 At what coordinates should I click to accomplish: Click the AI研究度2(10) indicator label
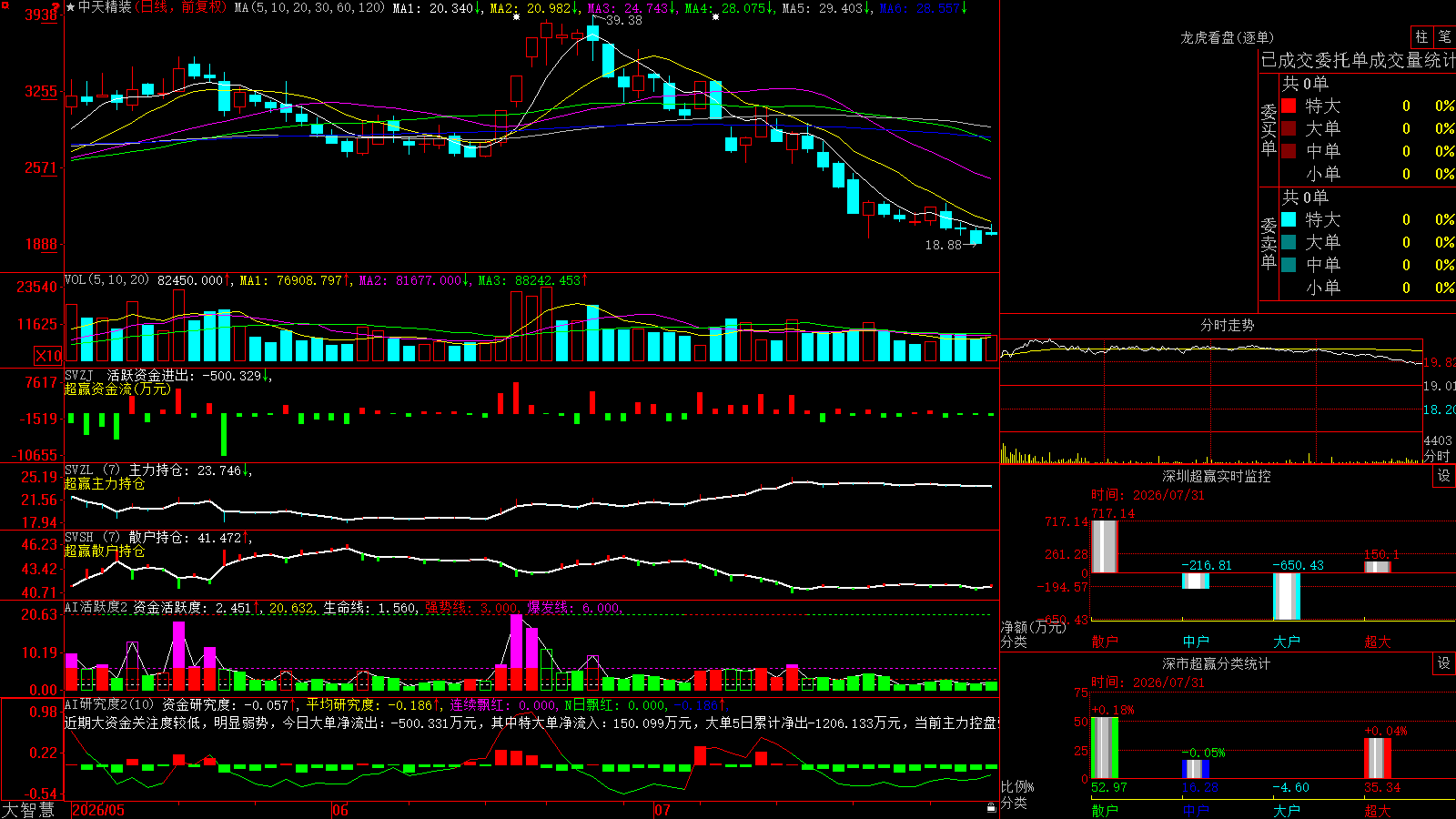tap(110, 704)
